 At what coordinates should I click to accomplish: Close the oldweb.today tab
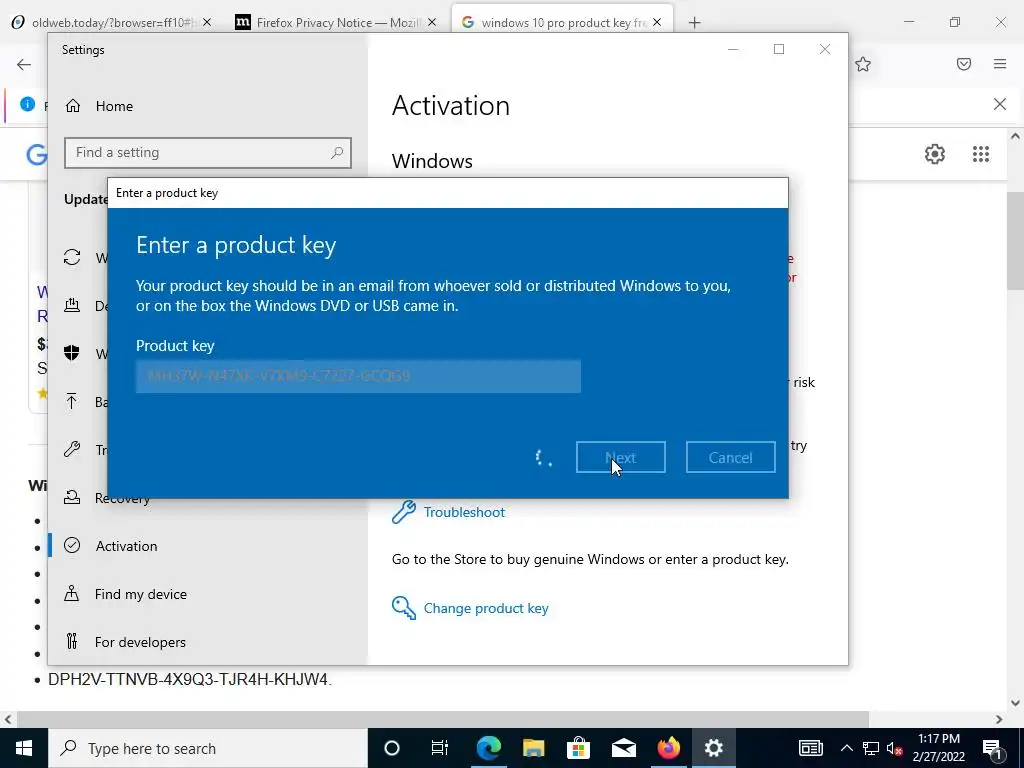[207, 22]
